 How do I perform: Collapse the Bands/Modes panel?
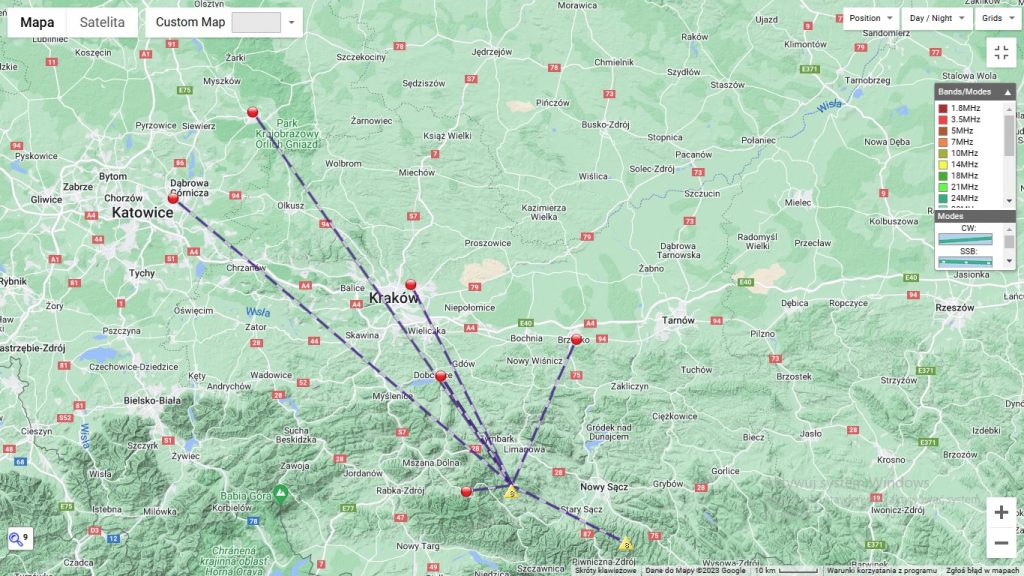1008,92
